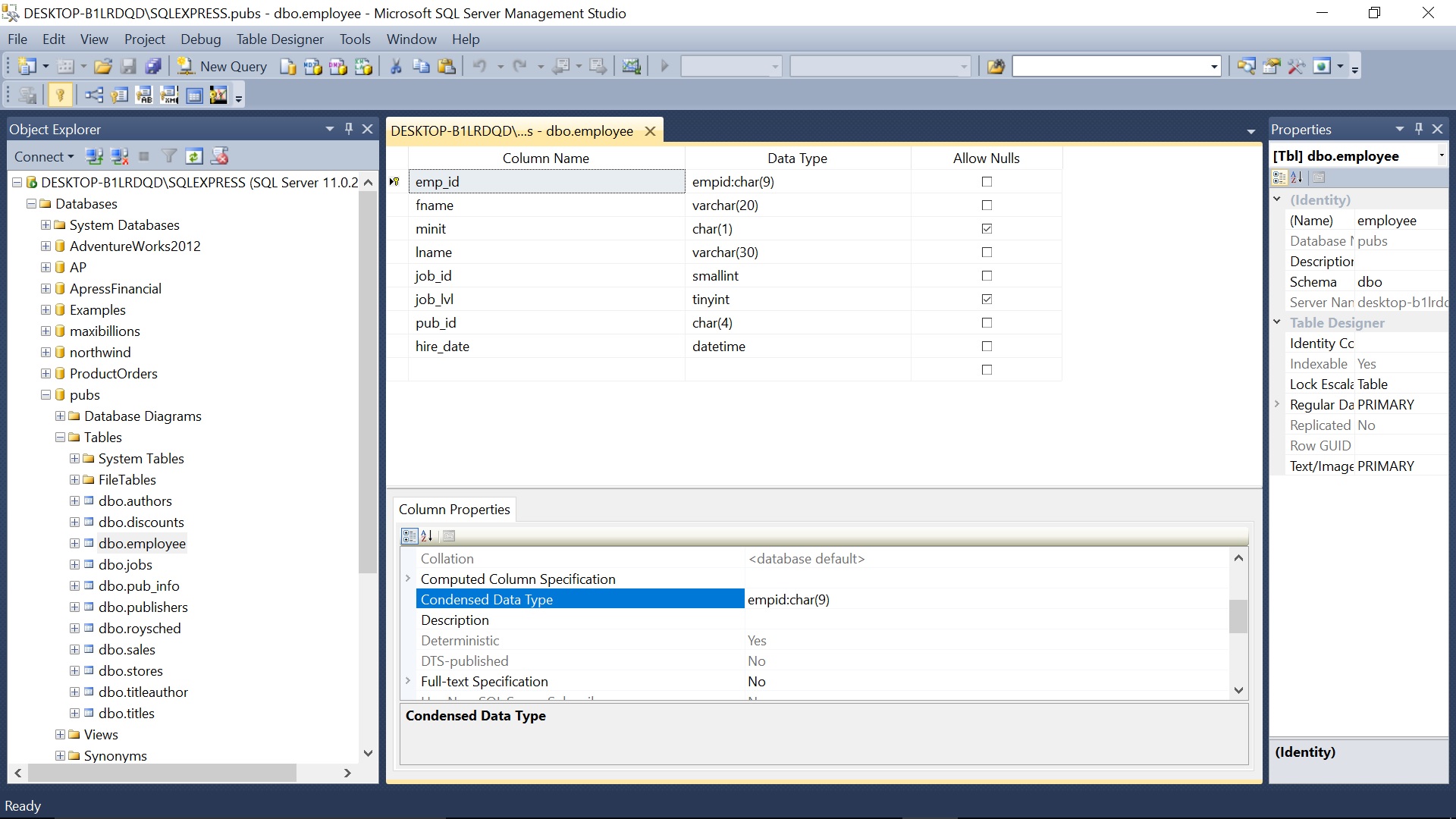Open the Table Designer menu
This screenshot has height=819, width=1456.
coord(279,39)
